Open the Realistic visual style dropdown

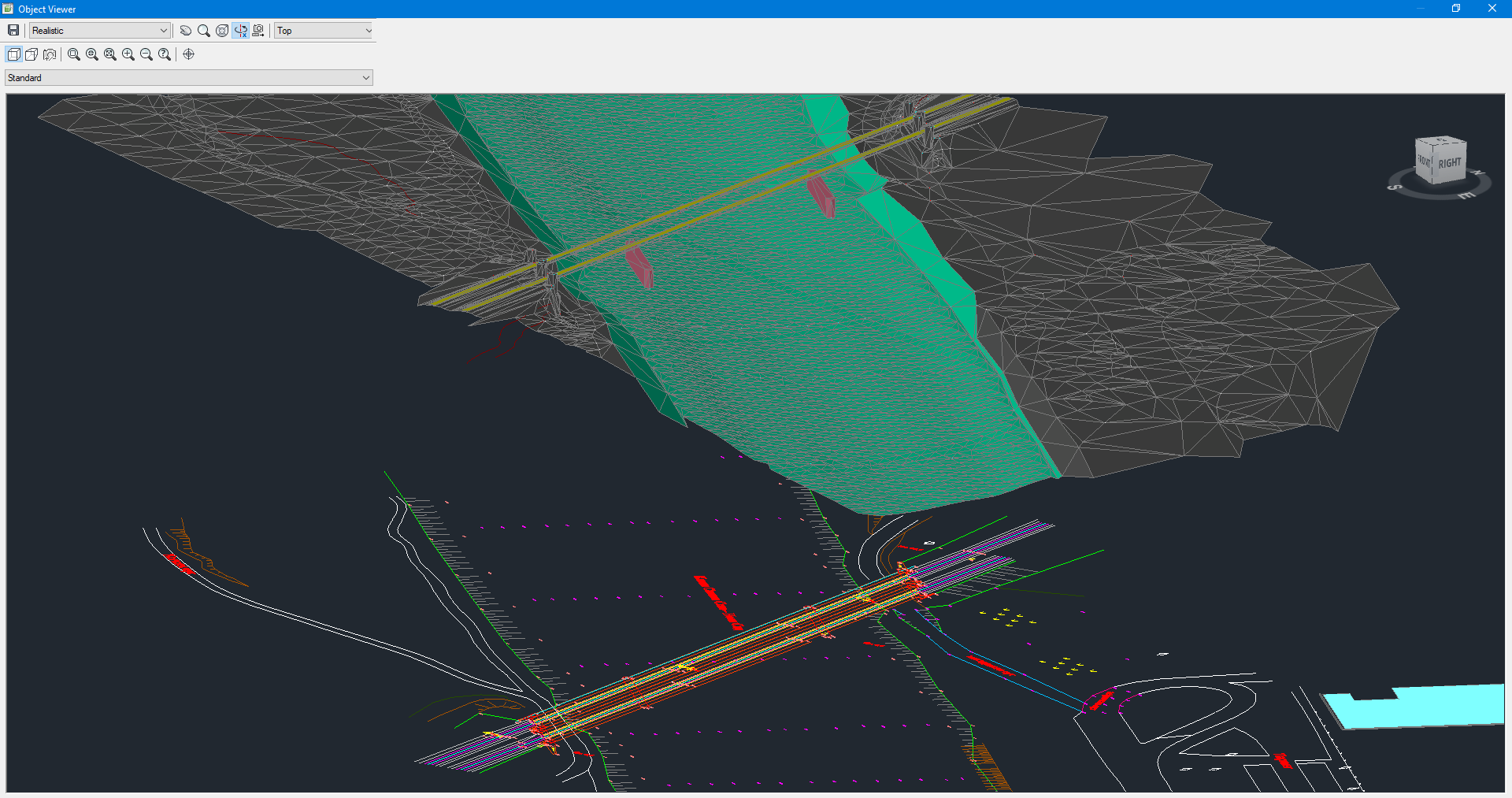click(x=100, y=31)
